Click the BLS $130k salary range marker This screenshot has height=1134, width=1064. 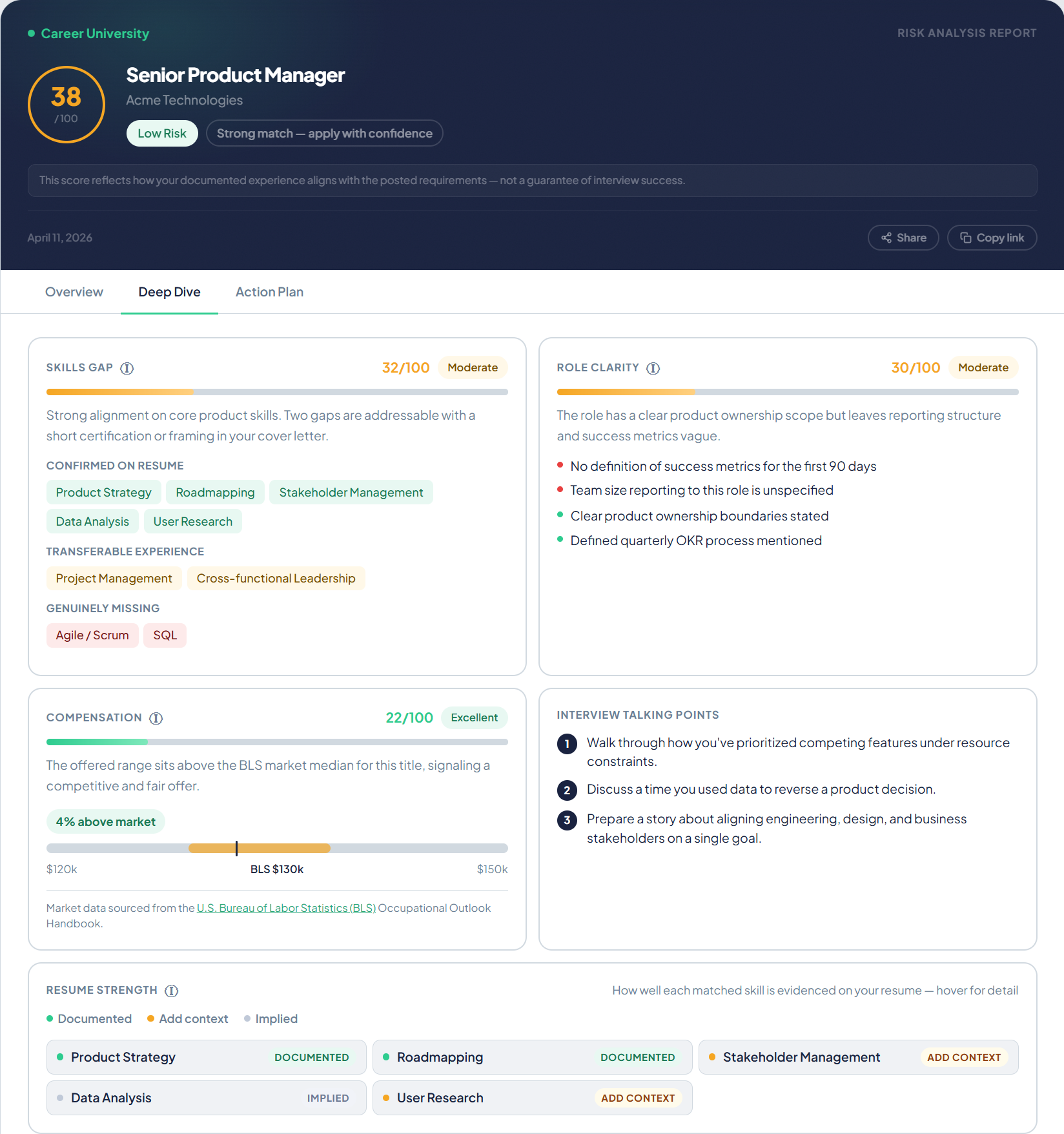(x=236, y=848)
